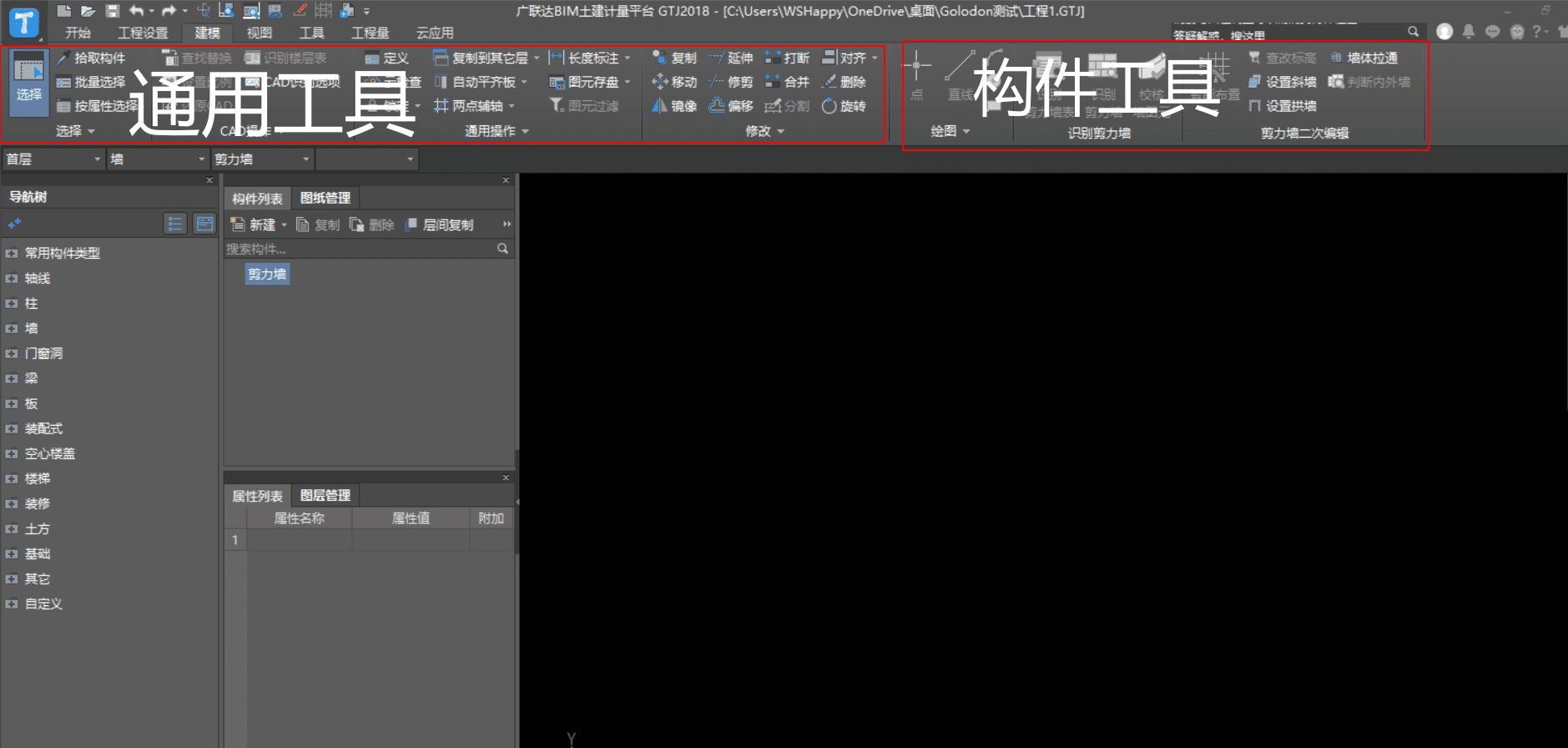This screenshot has width=1568, height=748.
Task: Click the 设置斜墙 sloped wall tool
Action: pos(1283,82)
